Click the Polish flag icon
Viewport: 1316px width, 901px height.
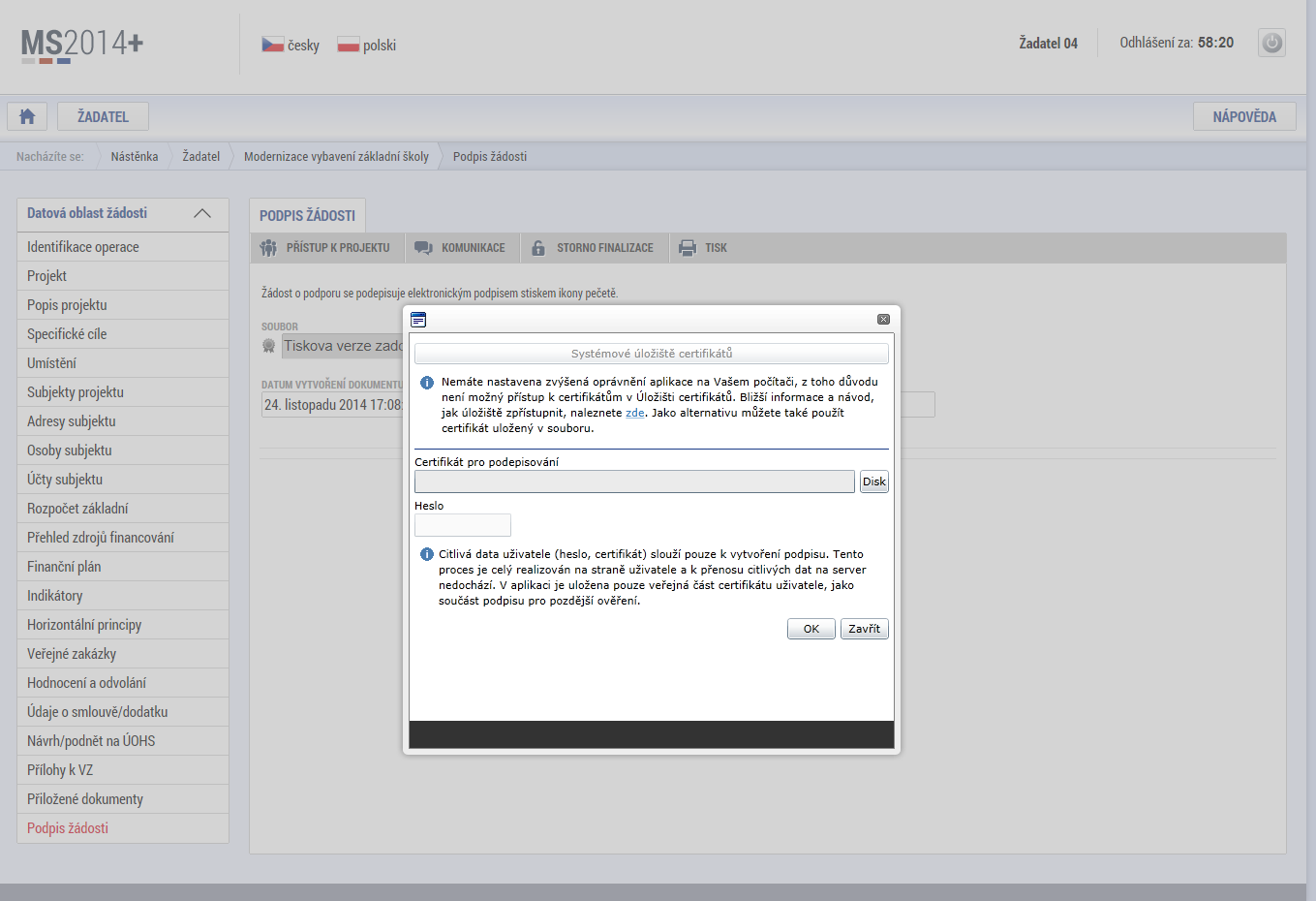tap(348, 45)
